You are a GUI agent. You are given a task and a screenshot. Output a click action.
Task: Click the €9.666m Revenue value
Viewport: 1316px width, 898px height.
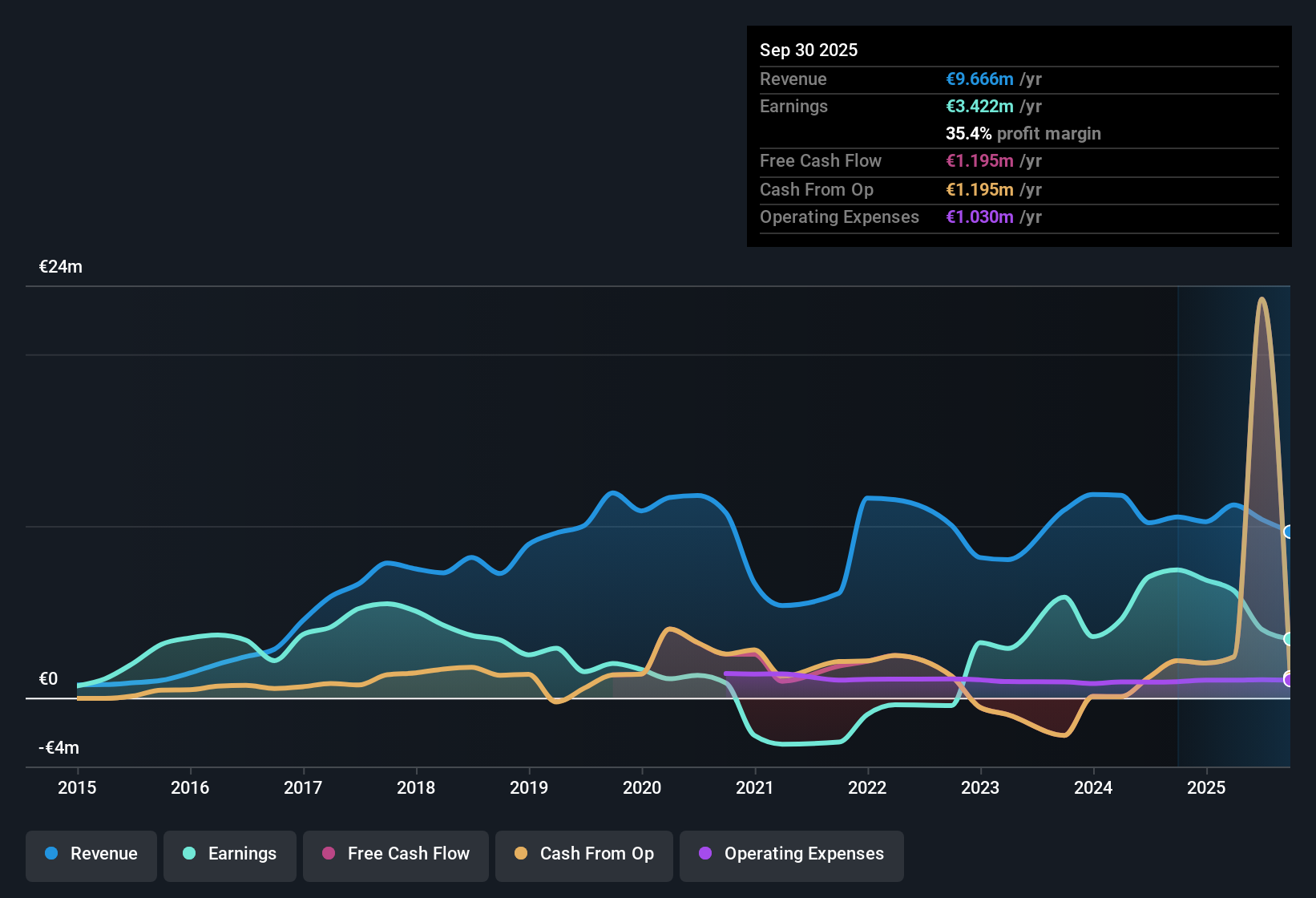pos(978,79)
